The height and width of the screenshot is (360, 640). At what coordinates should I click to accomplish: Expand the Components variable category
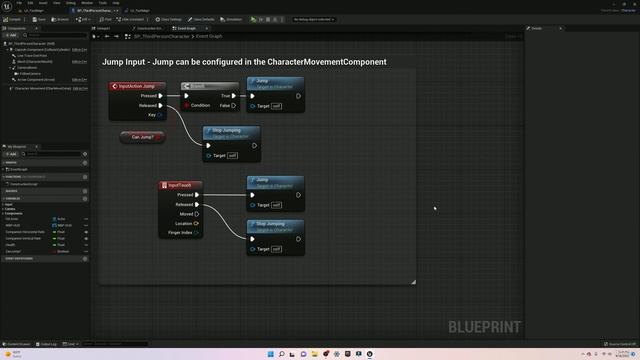pos(3,213)
